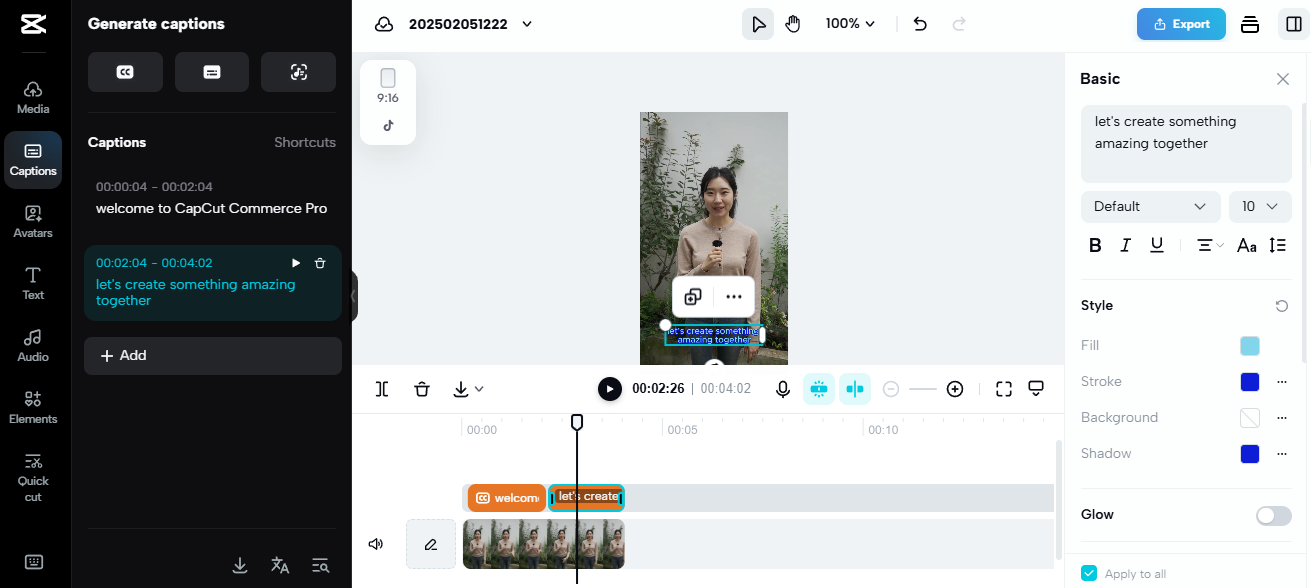Screen dimensions: 1311x588
Task: Add a new caption
Action: 213,355
